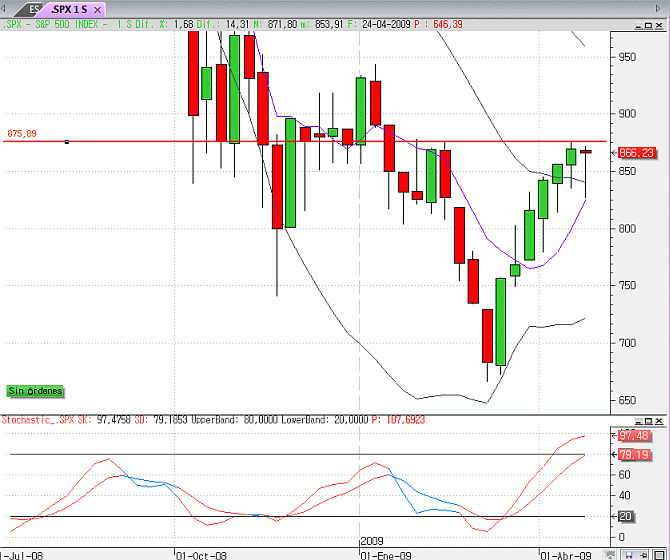Image resolution: width=670 pixels, height=560 pixels.
Task: Click the Dif. %: 1,68 value
Action: (x=165, y=24)
